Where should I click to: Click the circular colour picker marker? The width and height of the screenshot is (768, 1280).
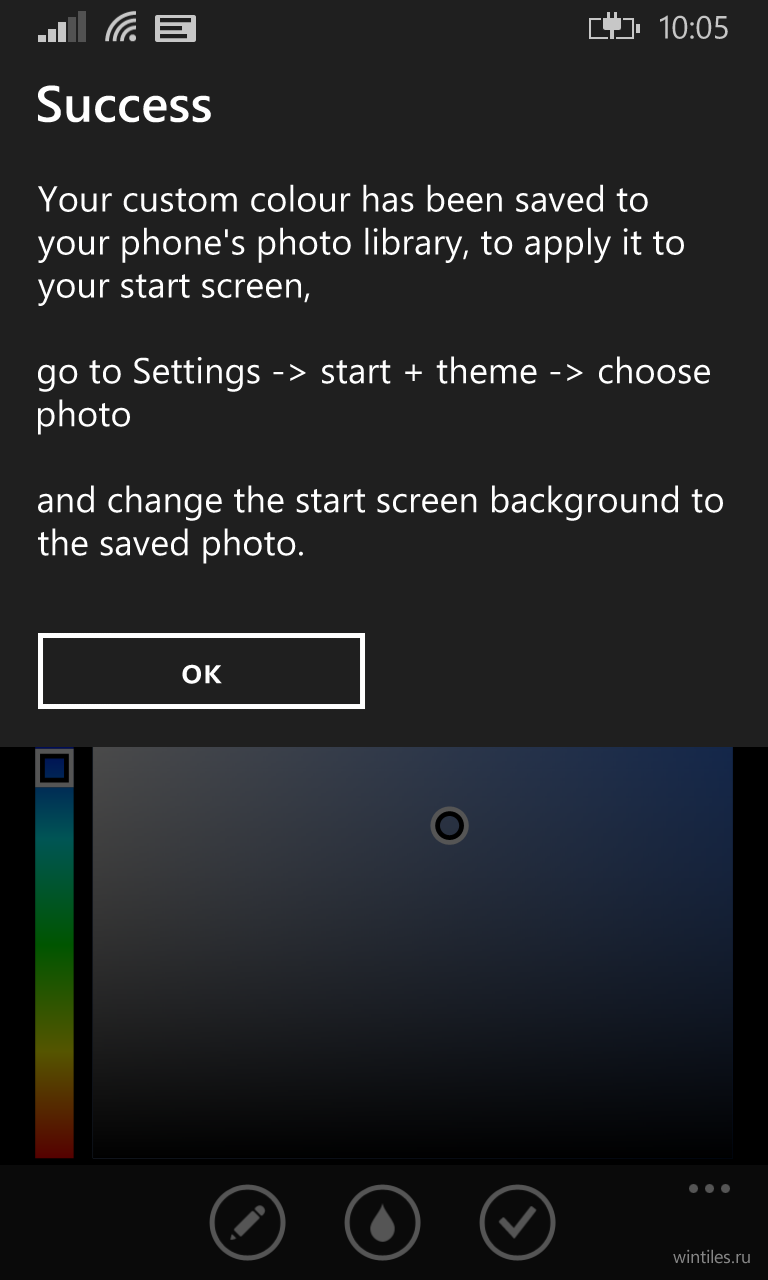tap(450, 825)
